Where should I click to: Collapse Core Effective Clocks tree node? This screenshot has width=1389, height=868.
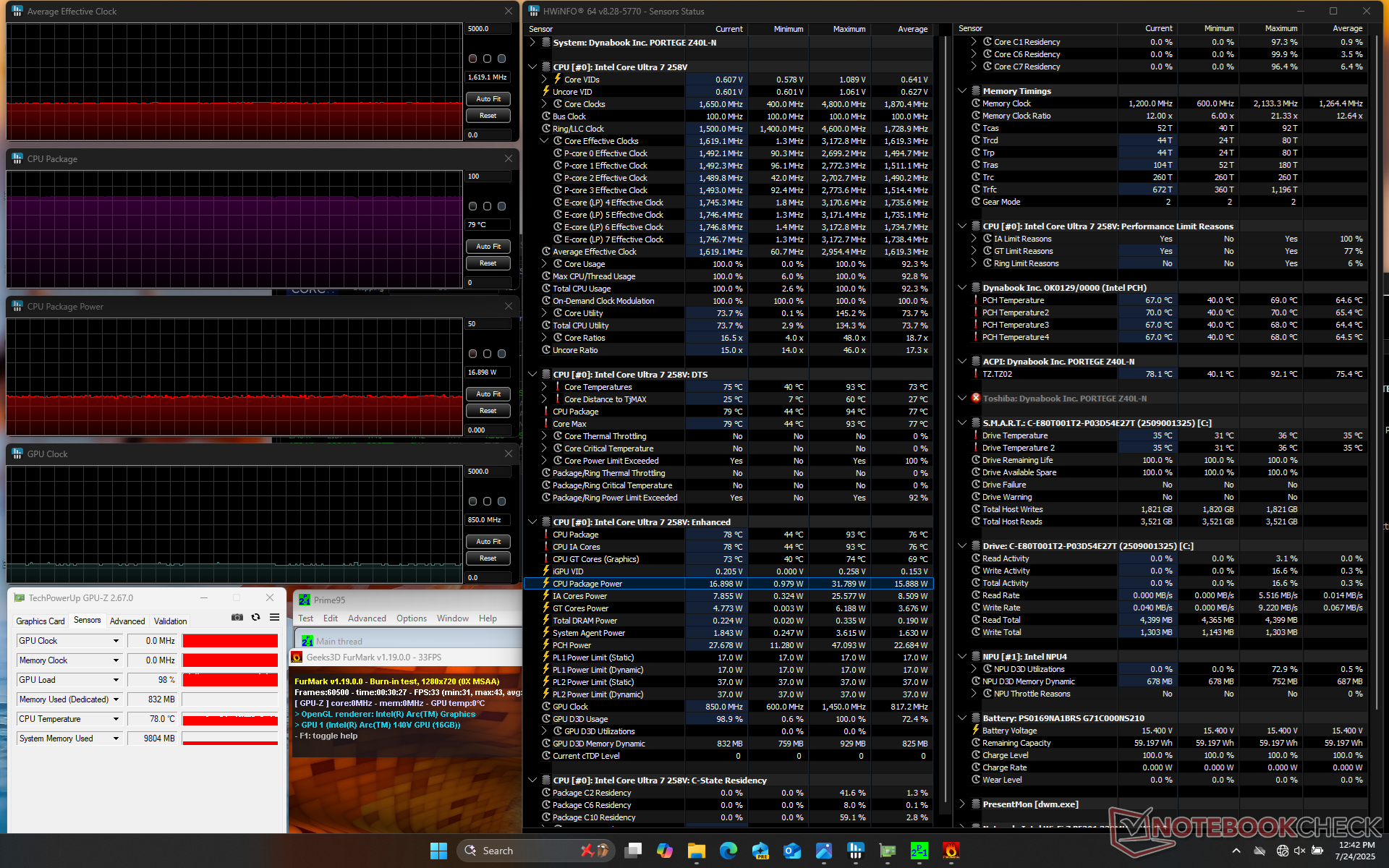point(544,141)
